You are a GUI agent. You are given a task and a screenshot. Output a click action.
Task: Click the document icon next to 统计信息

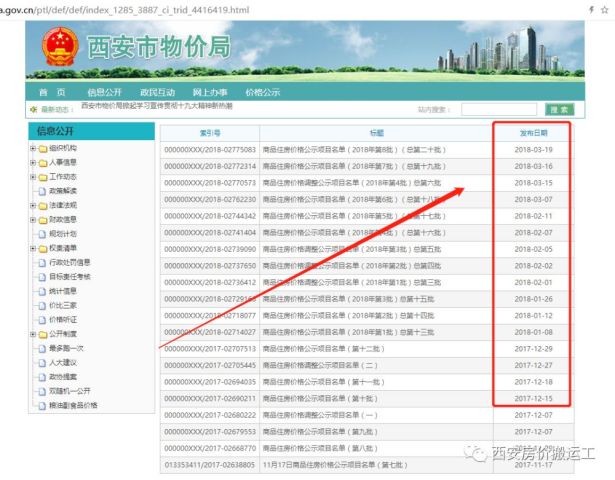(42, 291)
